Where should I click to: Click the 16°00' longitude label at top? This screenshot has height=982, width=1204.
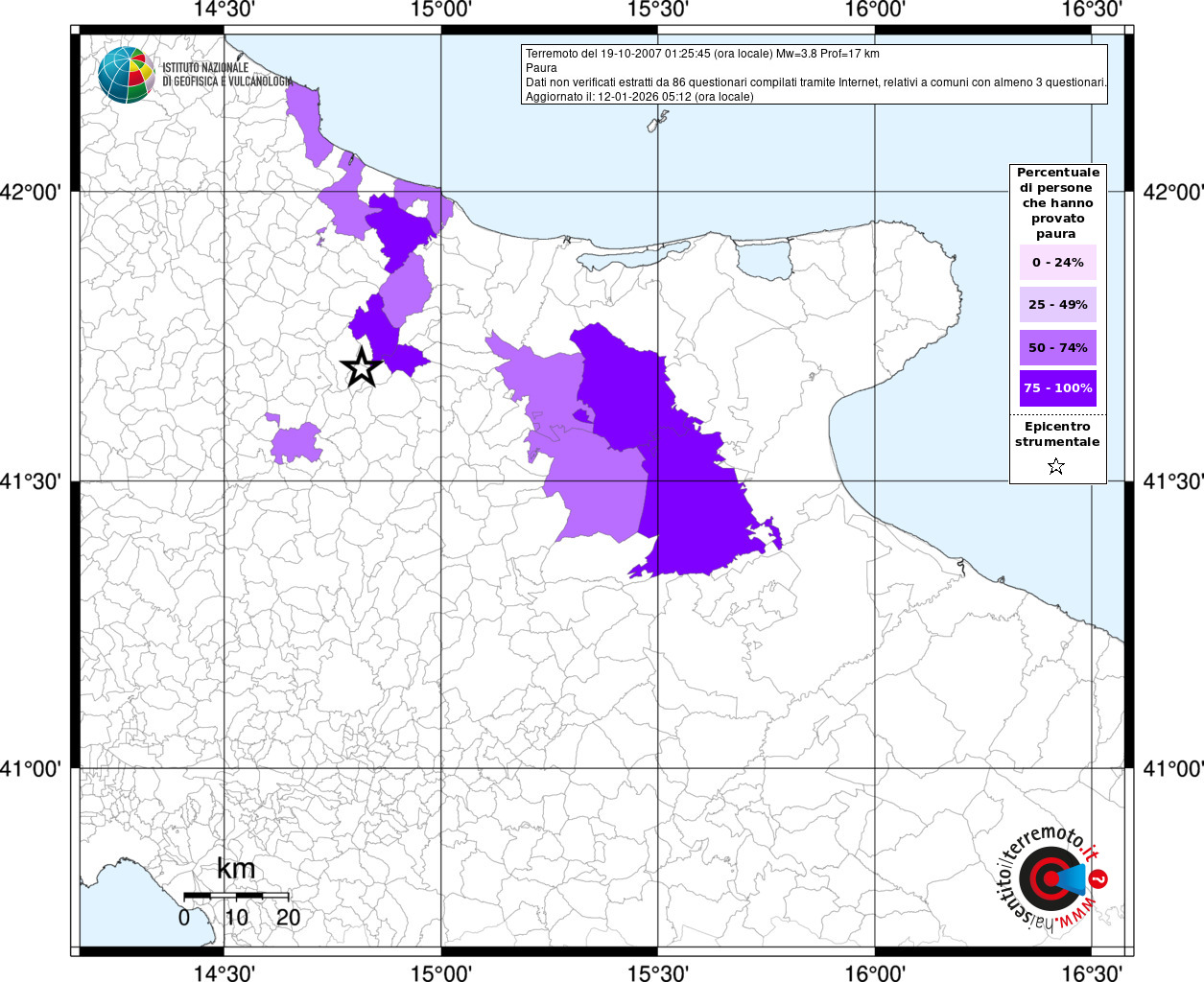pos(875,11)
